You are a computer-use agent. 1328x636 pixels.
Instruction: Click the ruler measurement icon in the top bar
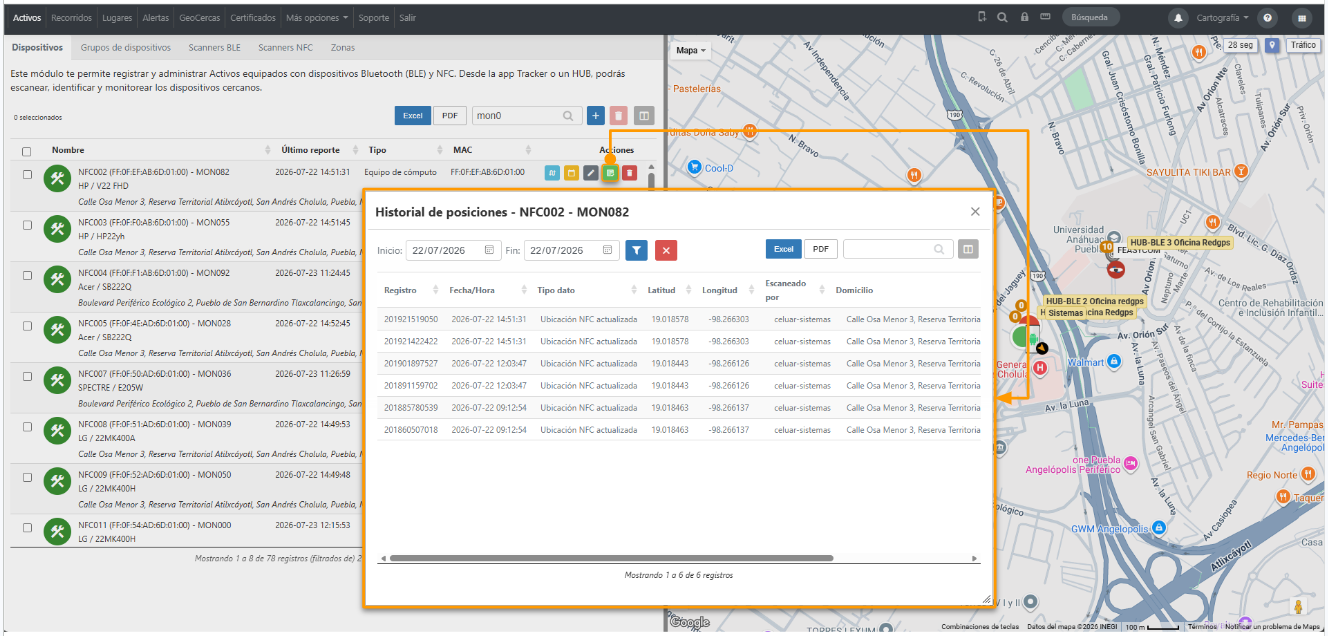coord(1045,17)
